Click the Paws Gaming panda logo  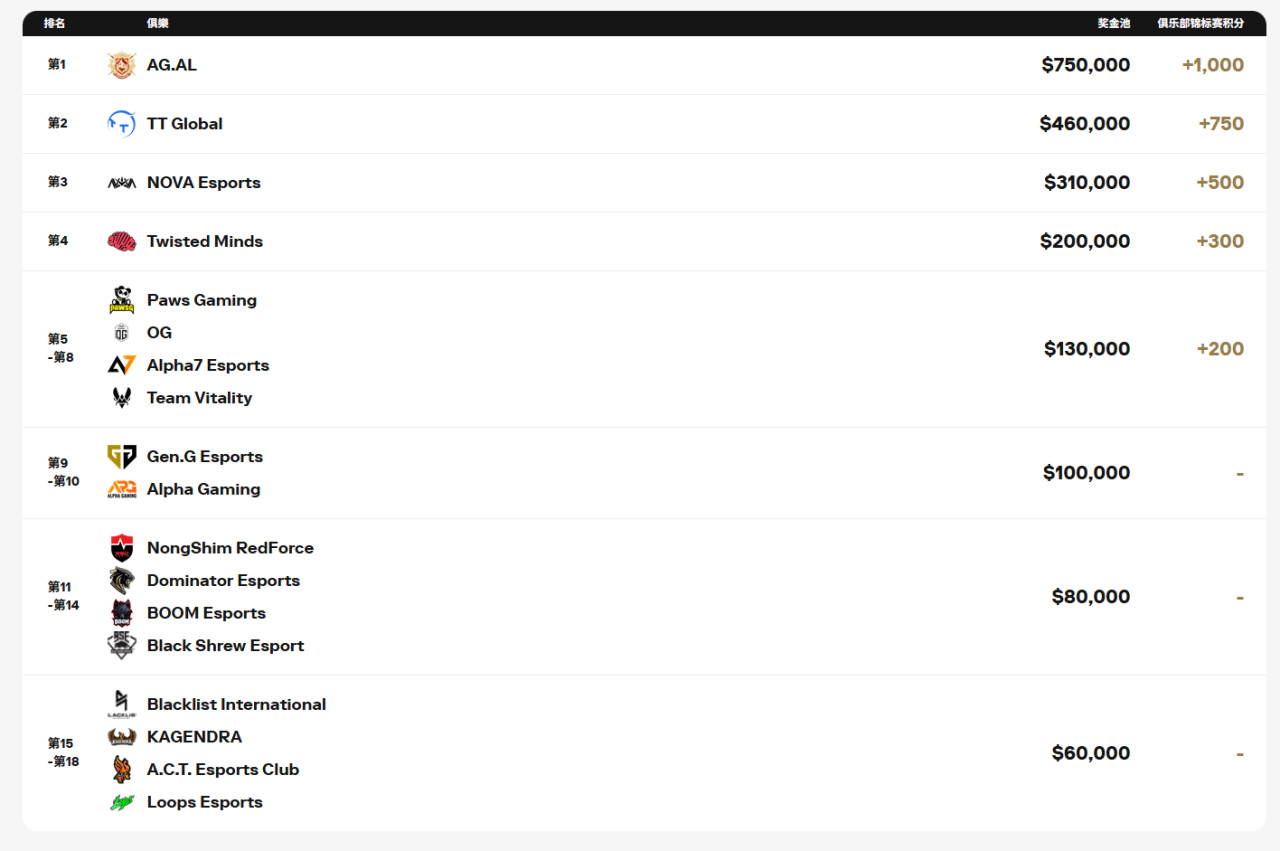[x=121, y=300]
